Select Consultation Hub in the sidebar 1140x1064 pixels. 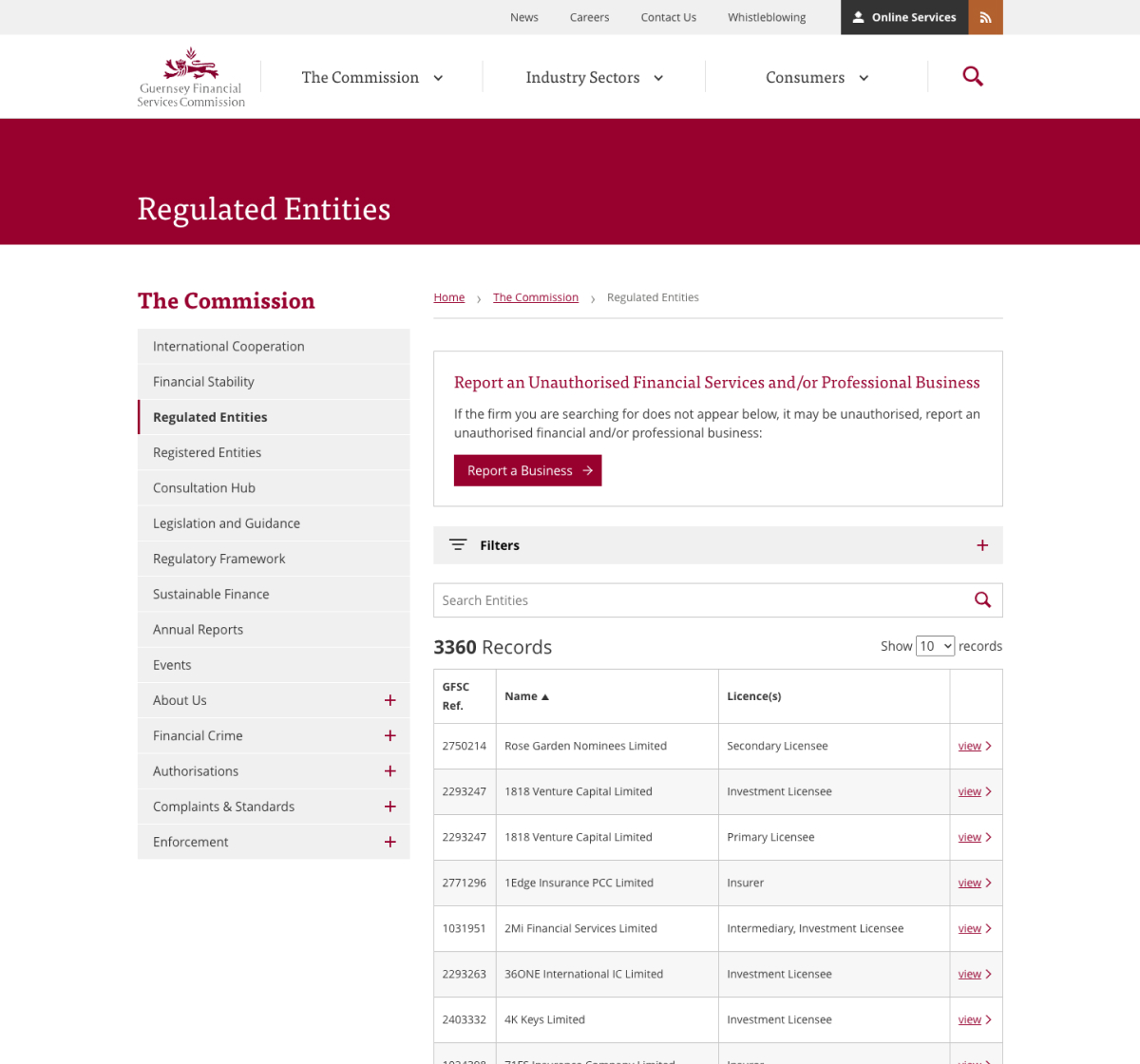(203, 487)
